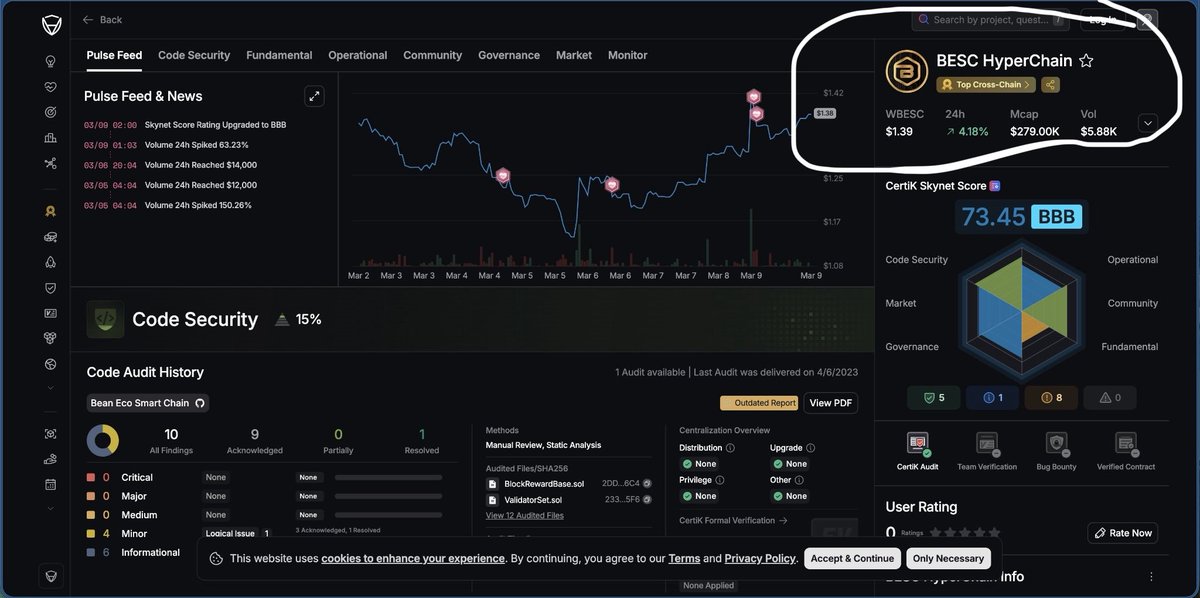The height and width of the screenshot is (598, 1200).
Task: Copy the BlockRewardBase.sol hash
Action: pos(647,483)
